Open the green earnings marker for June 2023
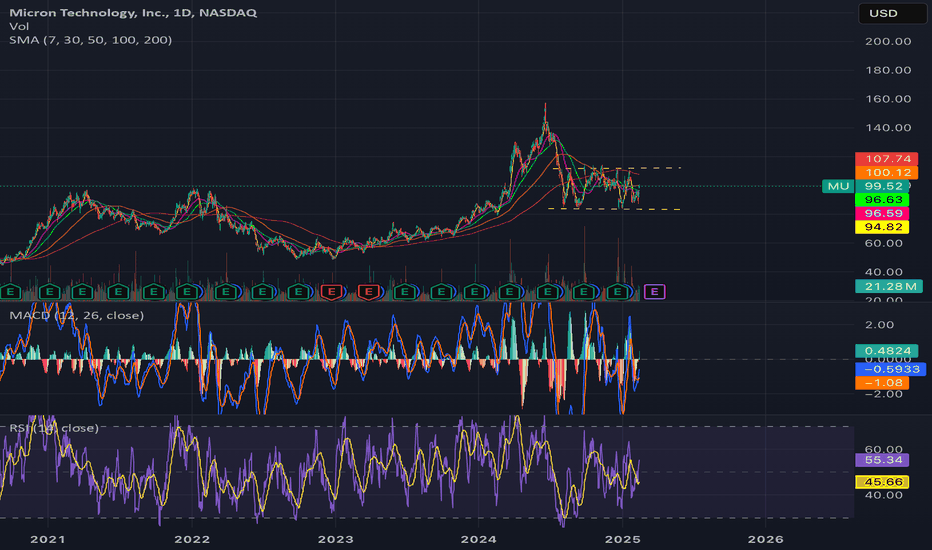Viewport: 932px width, 550px height. (405, 291)
